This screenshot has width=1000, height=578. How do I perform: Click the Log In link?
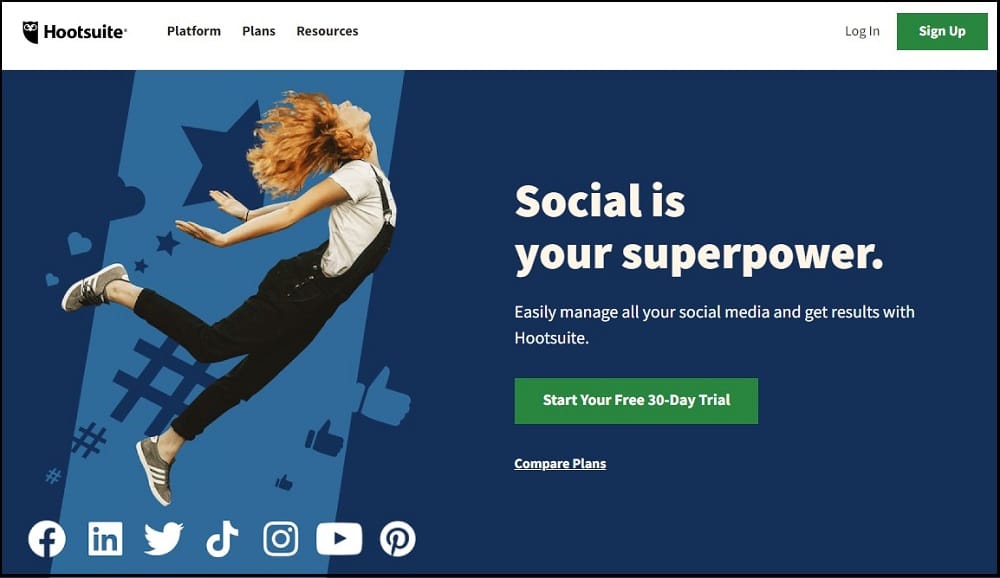862,31
